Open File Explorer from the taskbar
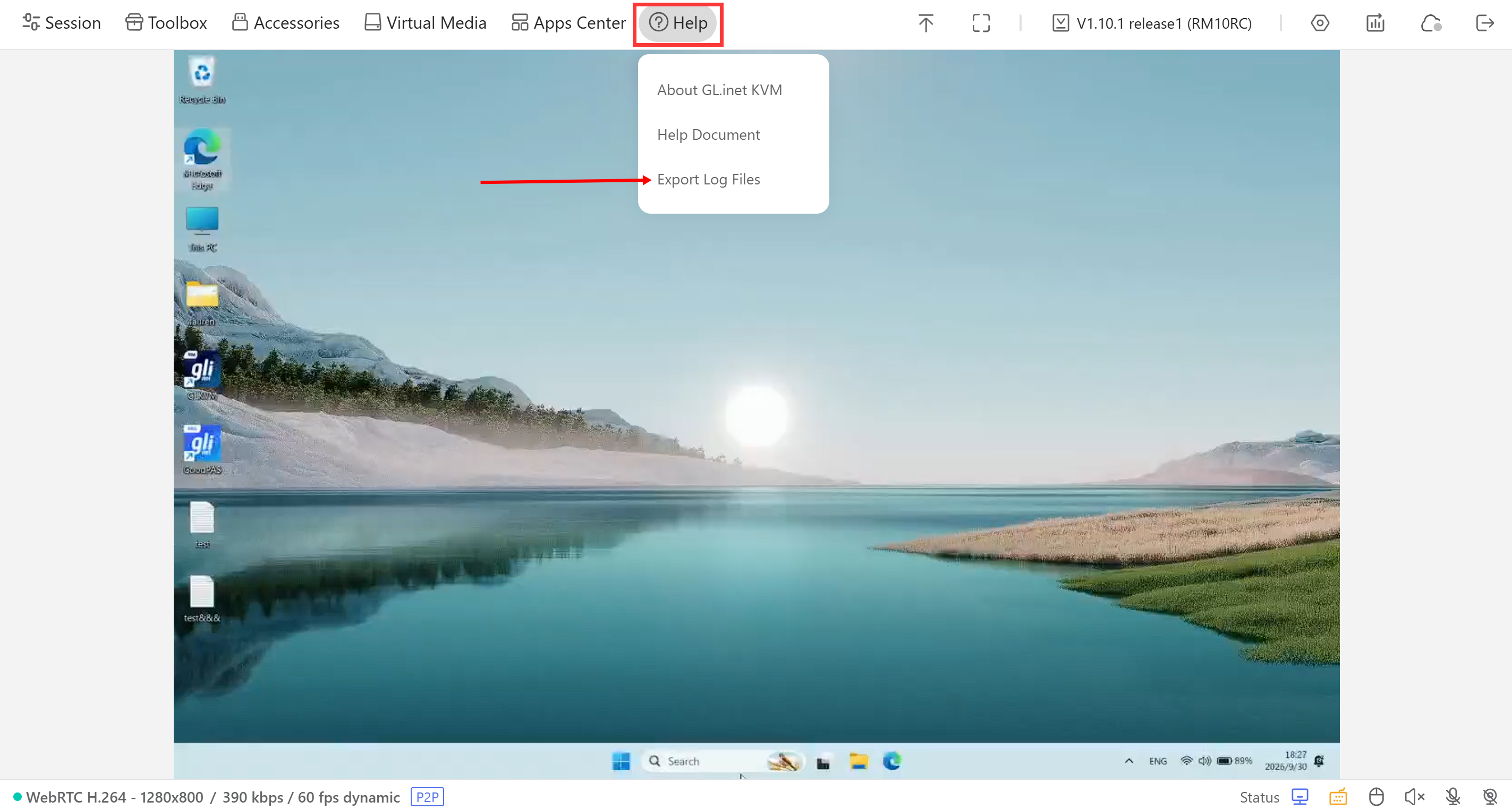The image size is (1512, 810). 859,761
